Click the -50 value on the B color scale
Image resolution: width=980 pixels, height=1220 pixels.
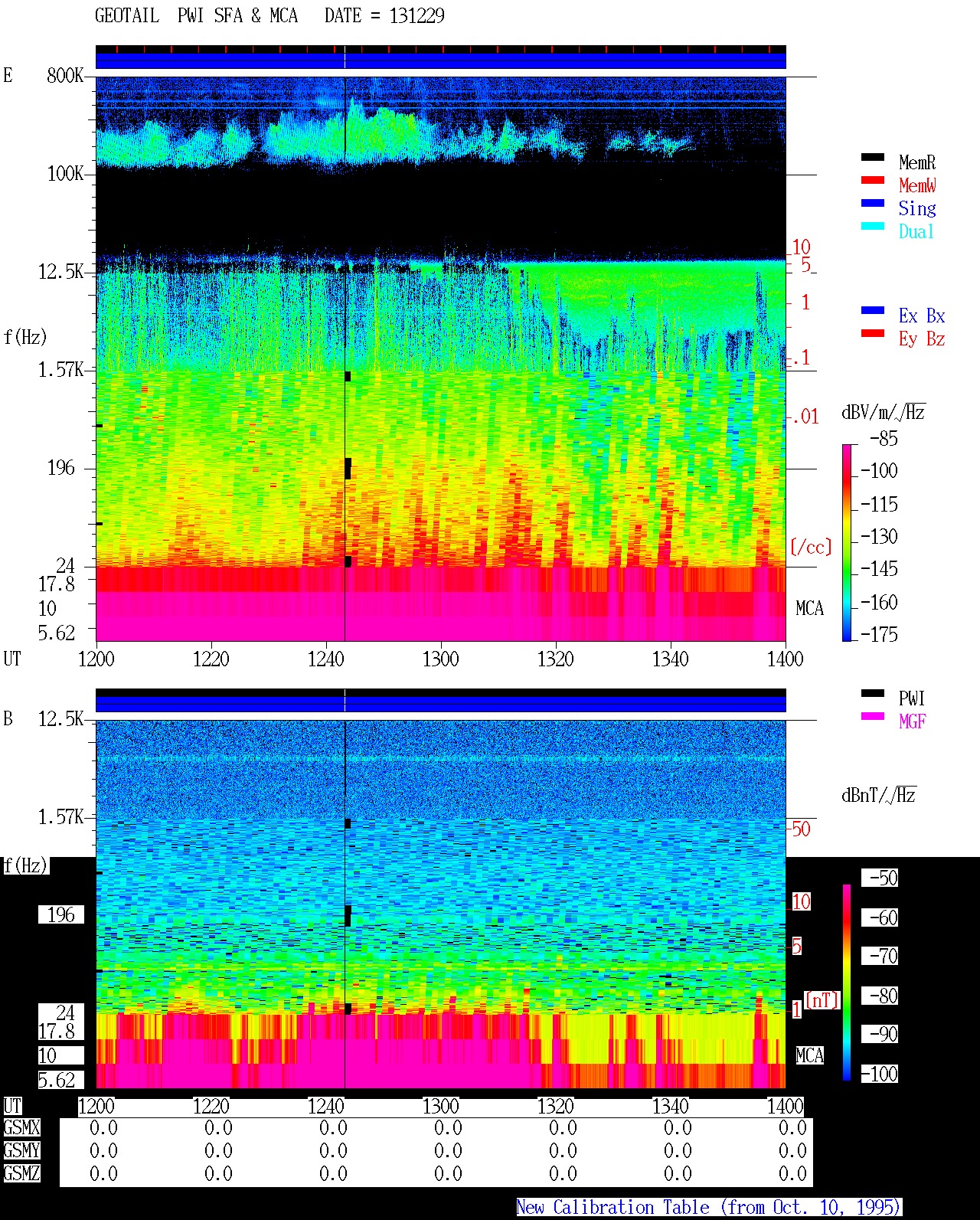884,878
